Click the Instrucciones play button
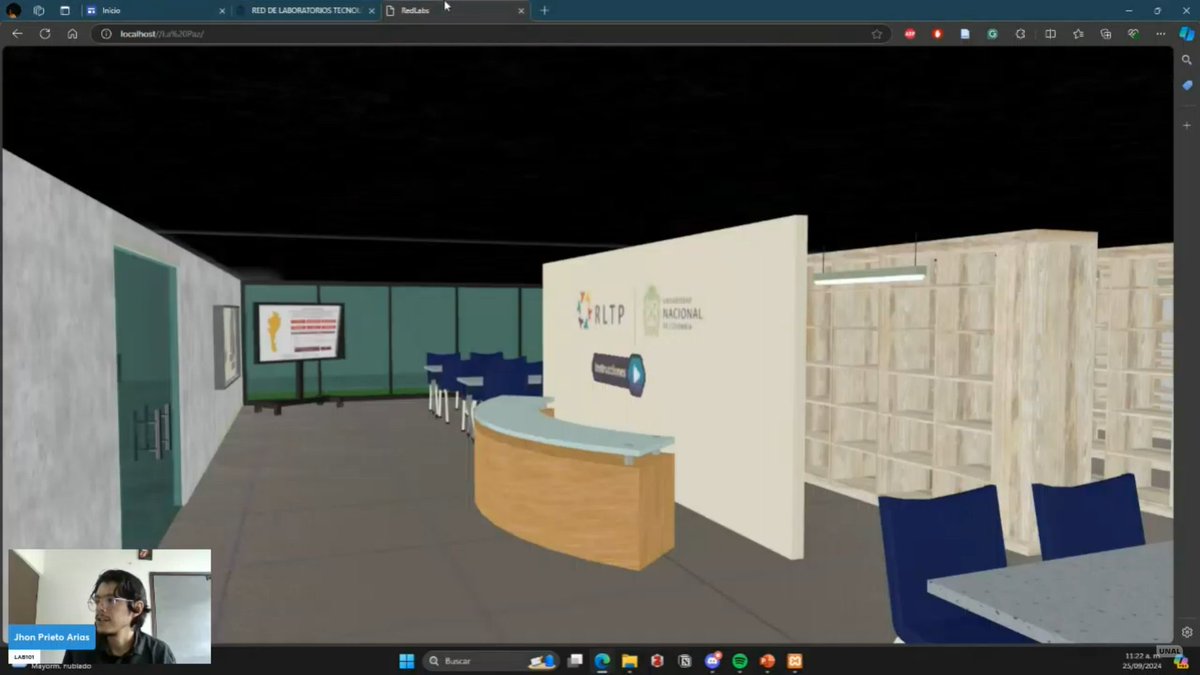The height and width of the screenshot is (675, 1200). 618,373
